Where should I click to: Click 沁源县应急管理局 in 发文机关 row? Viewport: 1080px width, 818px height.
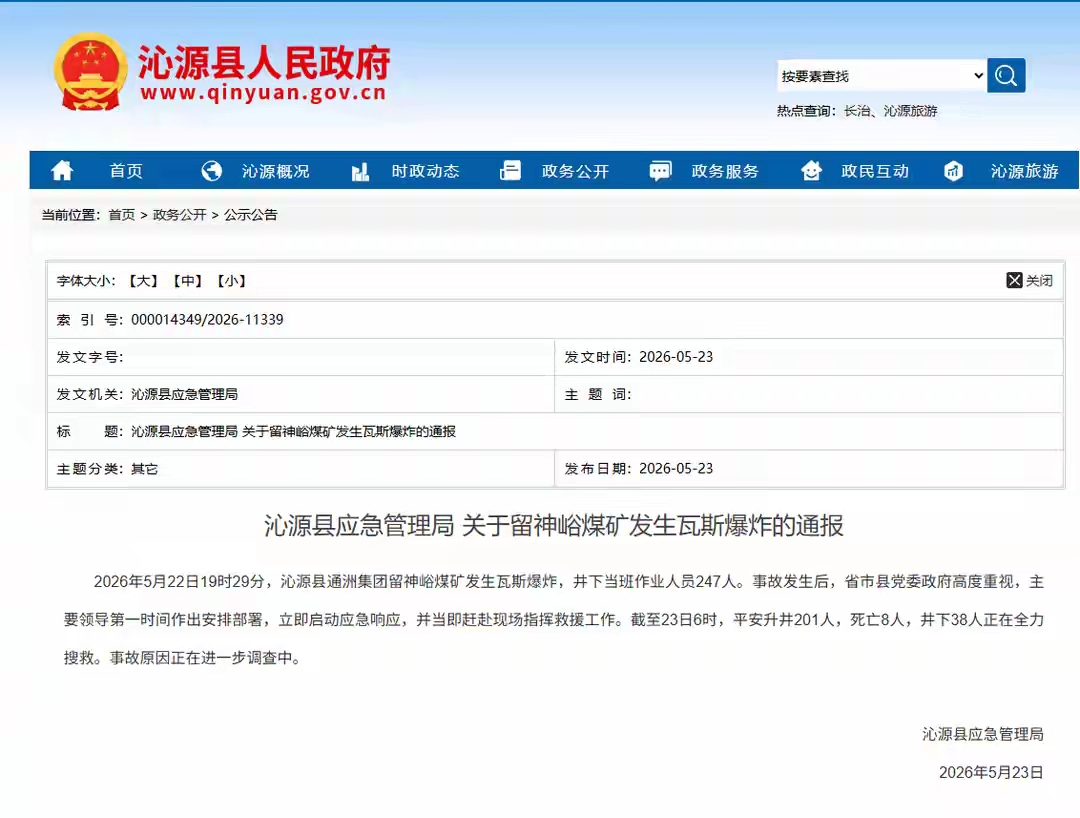tap(185, 395)
